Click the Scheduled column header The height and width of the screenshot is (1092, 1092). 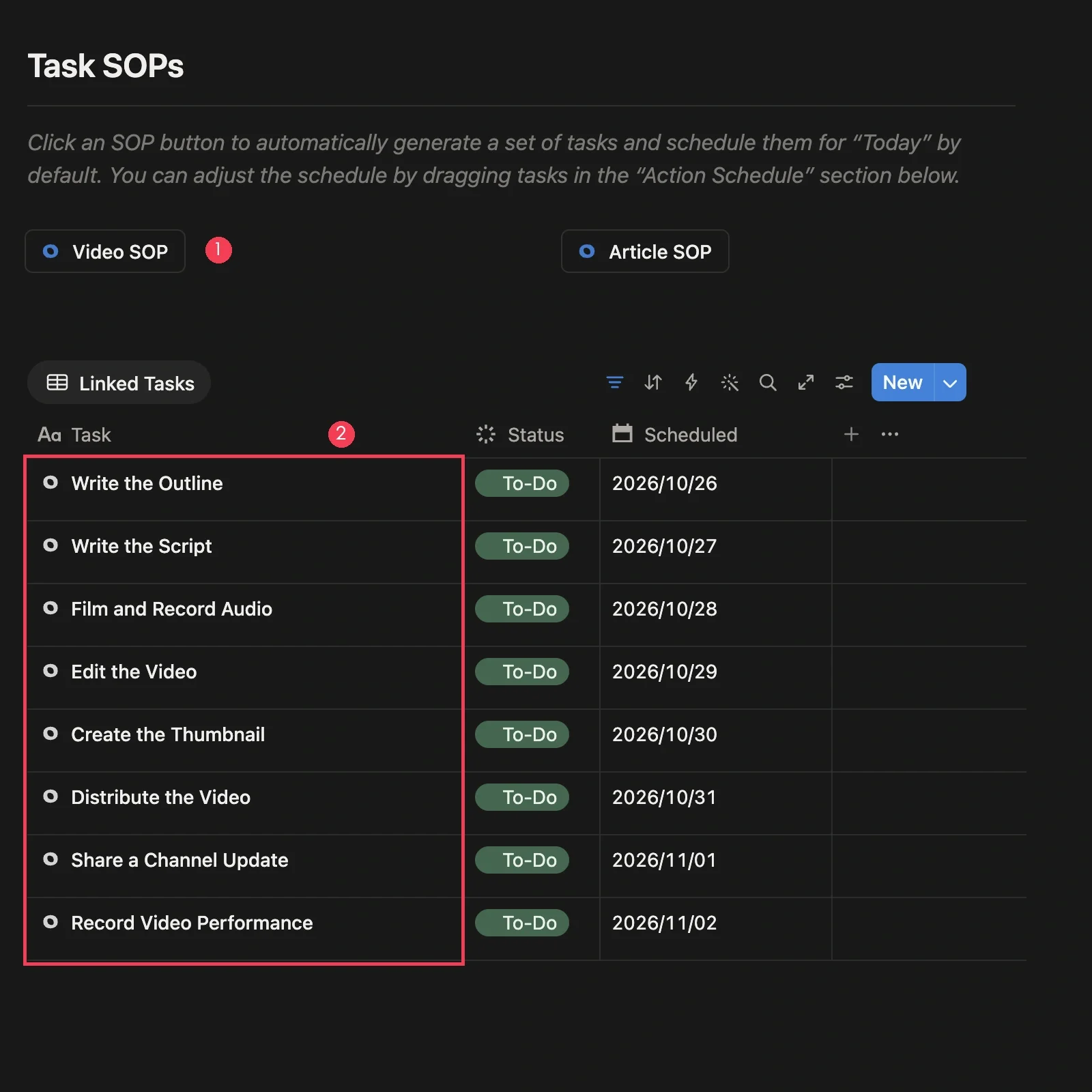click(x=675, y=435)
